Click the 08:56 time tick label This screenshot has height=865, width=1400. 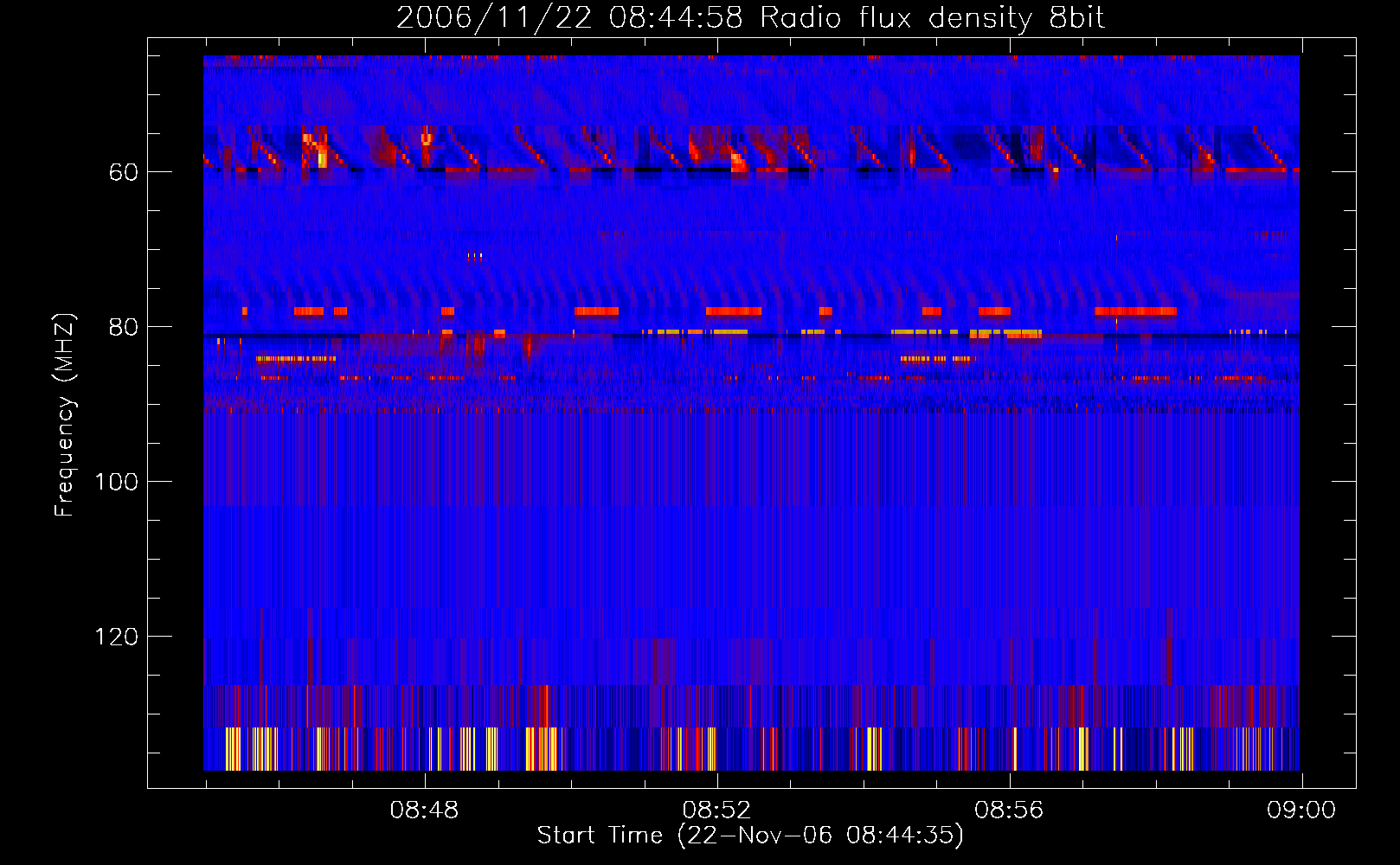[x=1009, y=811]
